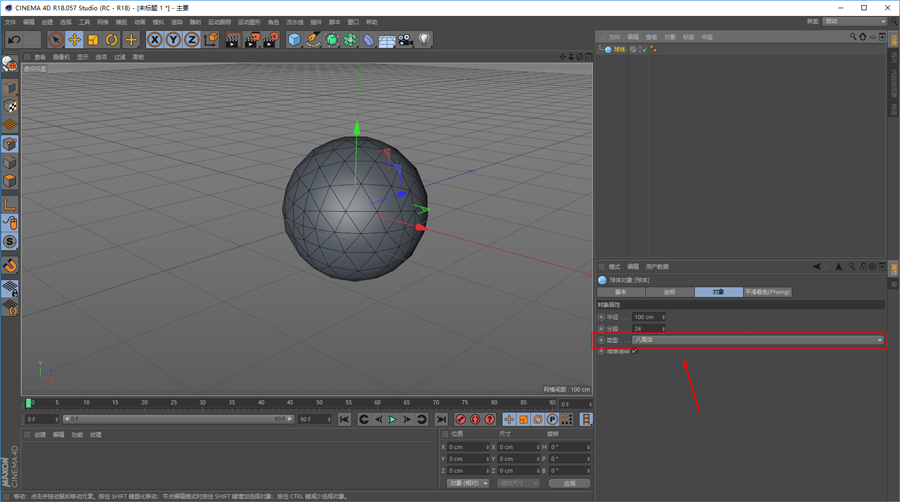Open the 窗口 menu

pos(353,22)
